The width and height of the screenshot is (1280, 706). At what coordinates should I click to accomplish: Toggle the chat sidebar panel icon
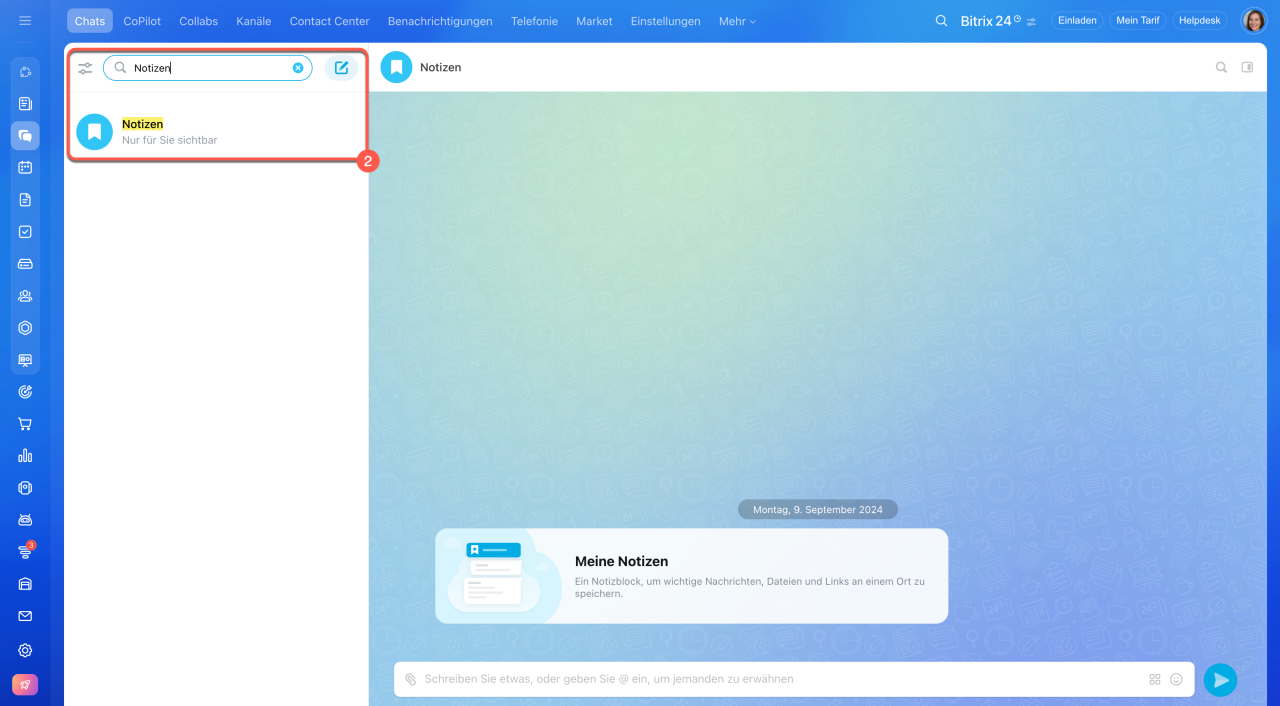click(1247, 68)
